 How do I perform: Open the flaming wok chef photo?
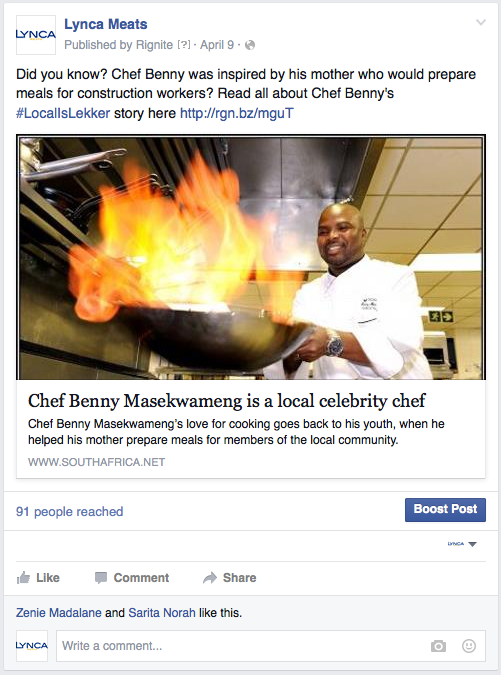[x=251, y=257]
